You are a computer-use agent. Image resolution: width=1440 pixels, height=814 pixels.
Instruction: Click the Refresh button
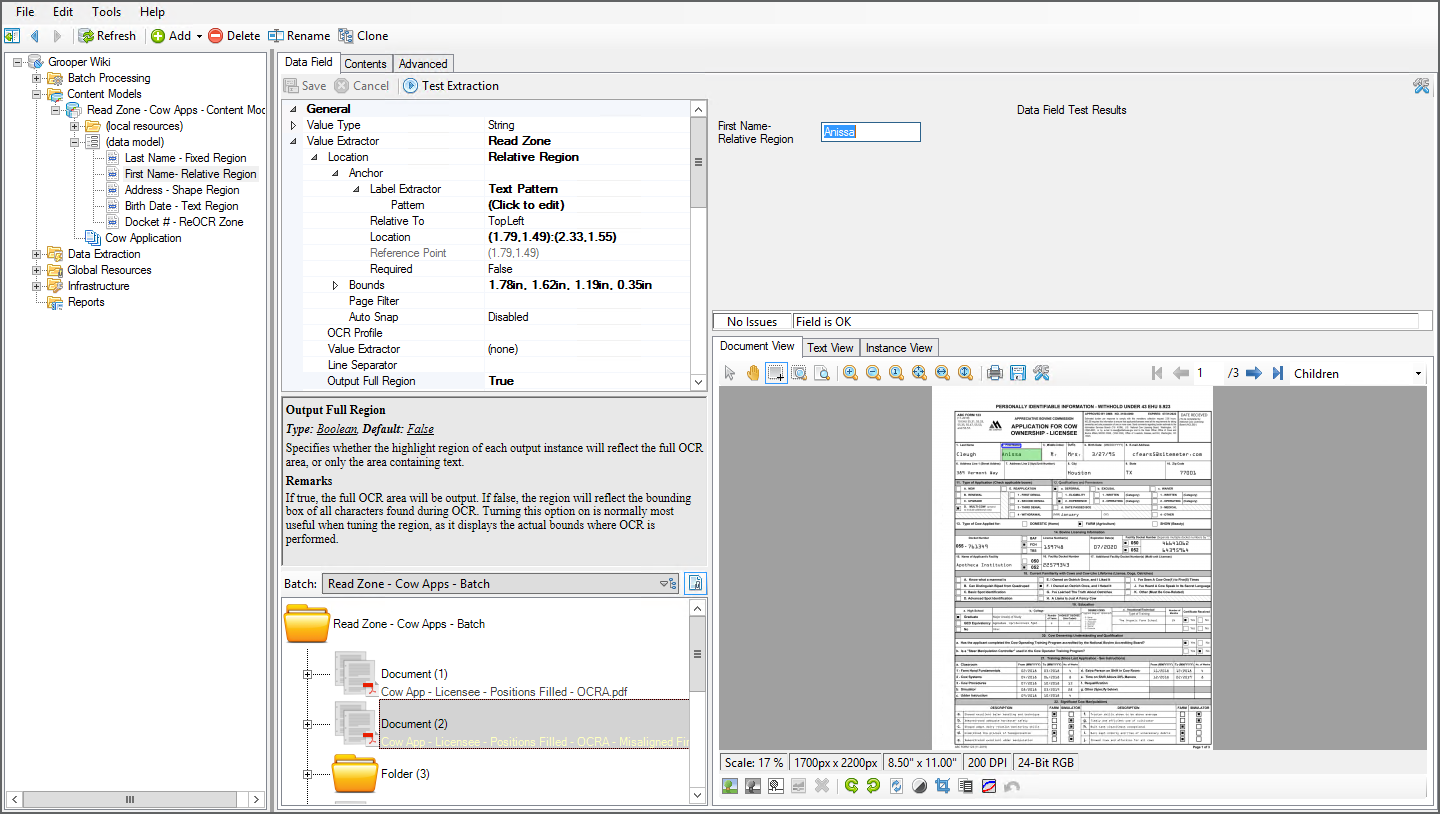pos(107,36)
